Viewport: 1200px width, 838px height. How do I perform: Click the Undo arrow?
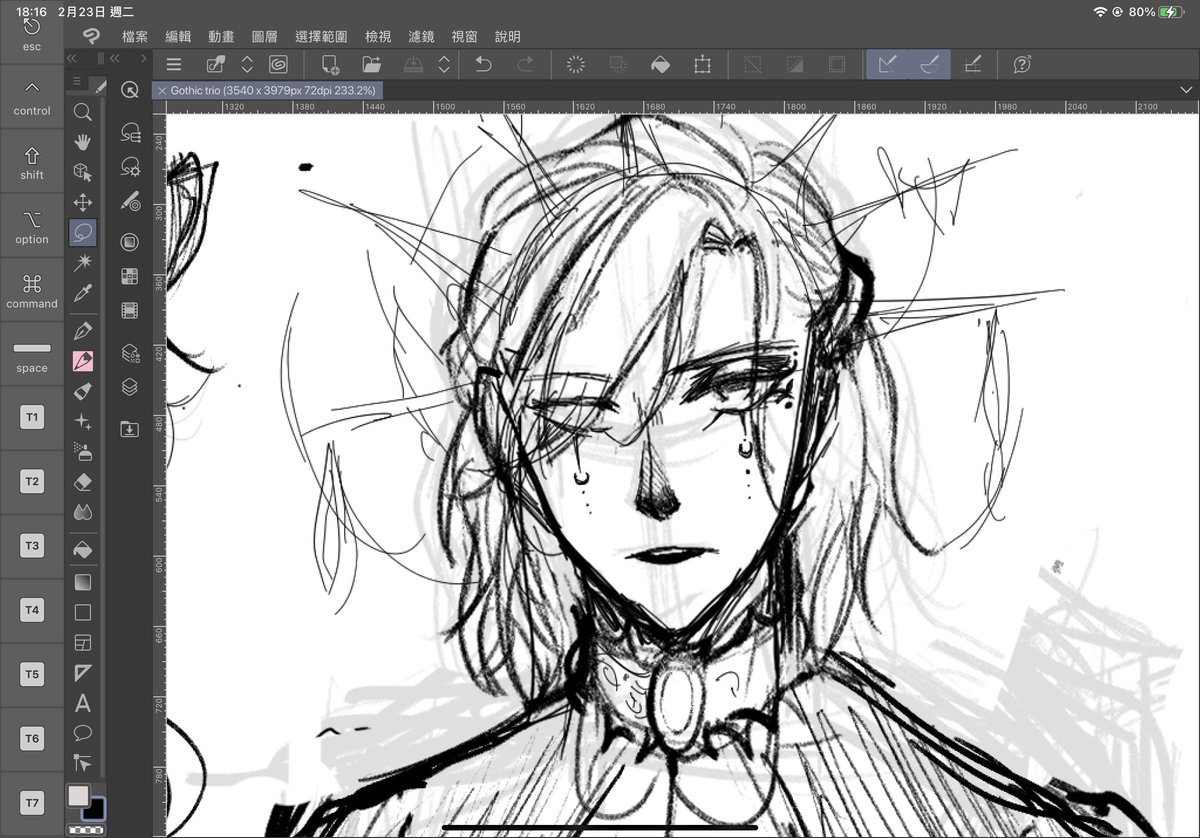[x=483, y=64]
